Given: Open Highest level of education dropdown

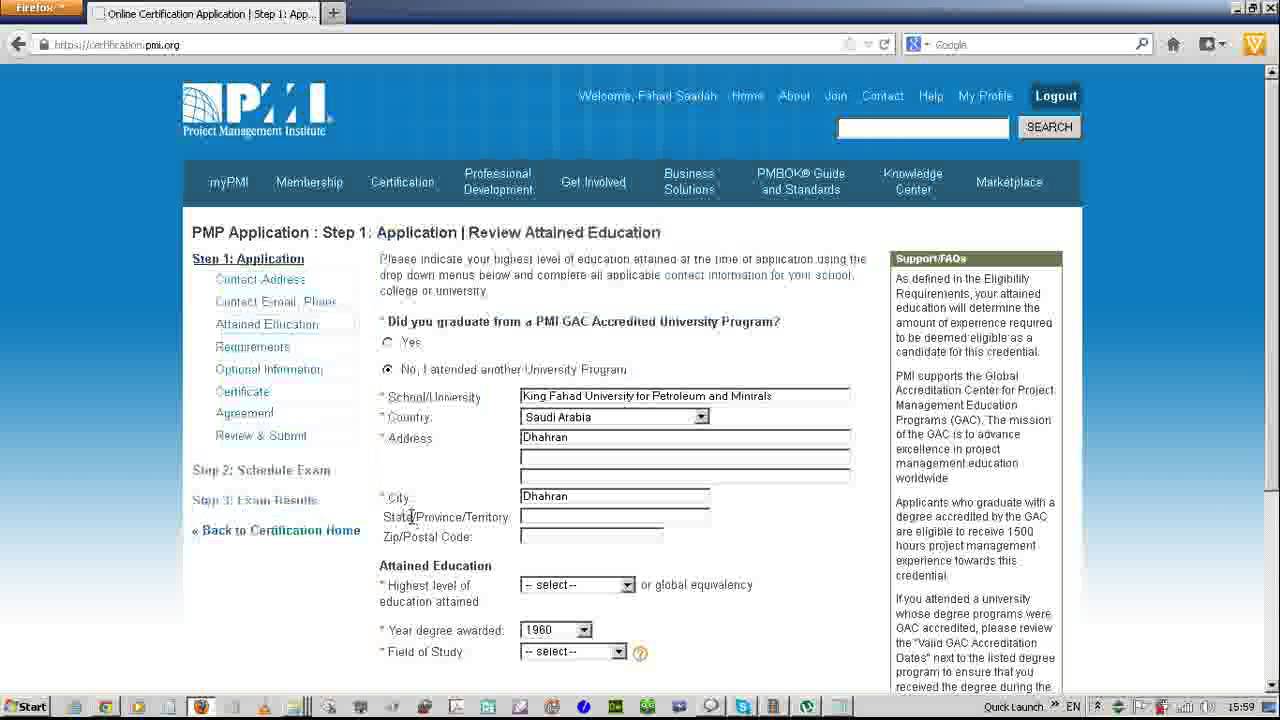Looking at the screenshot, I should [577, 585].
